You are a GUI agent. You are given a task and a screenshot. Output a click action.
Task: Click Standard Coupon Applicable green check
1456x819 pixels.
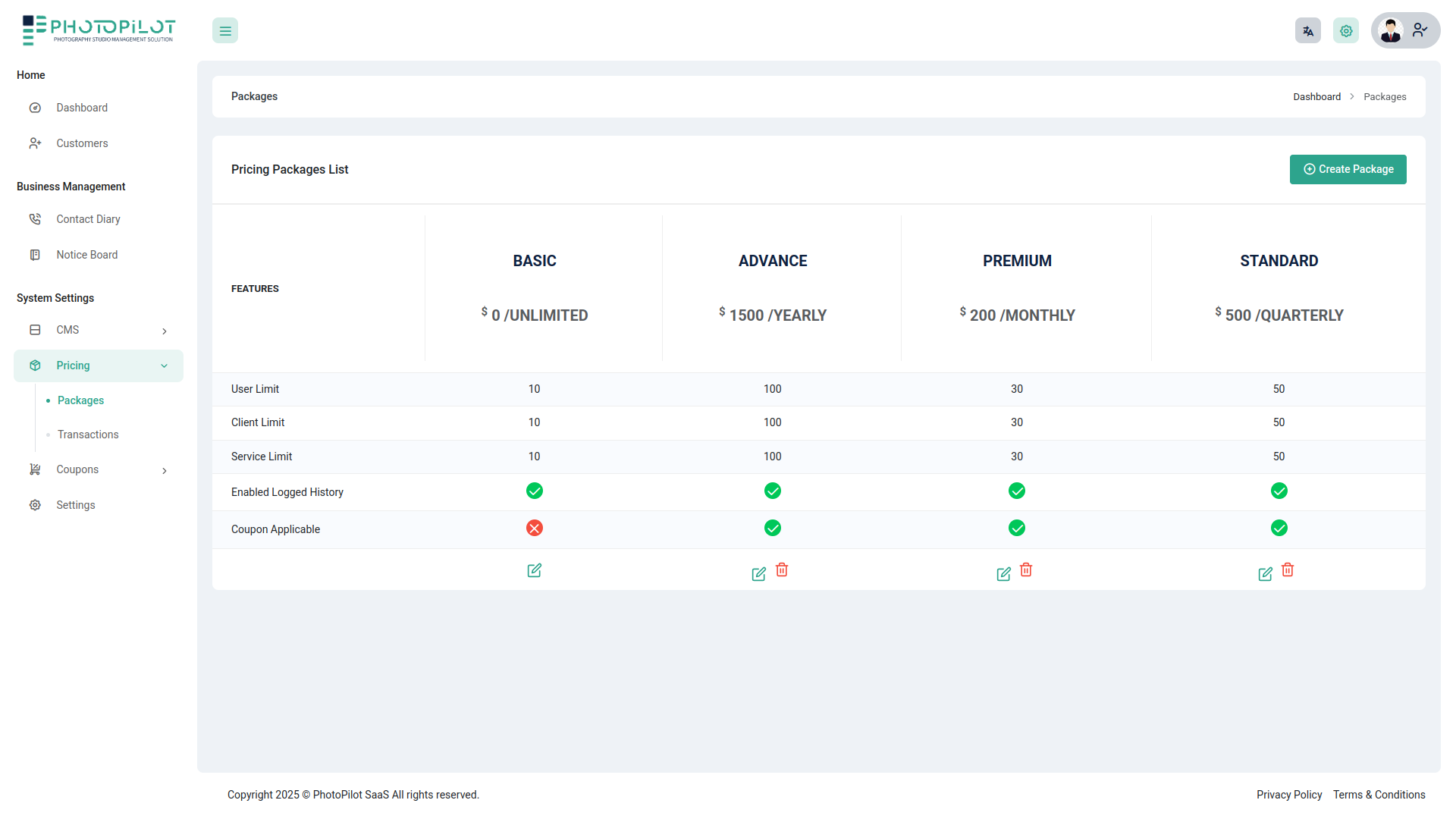point(1279,528)
